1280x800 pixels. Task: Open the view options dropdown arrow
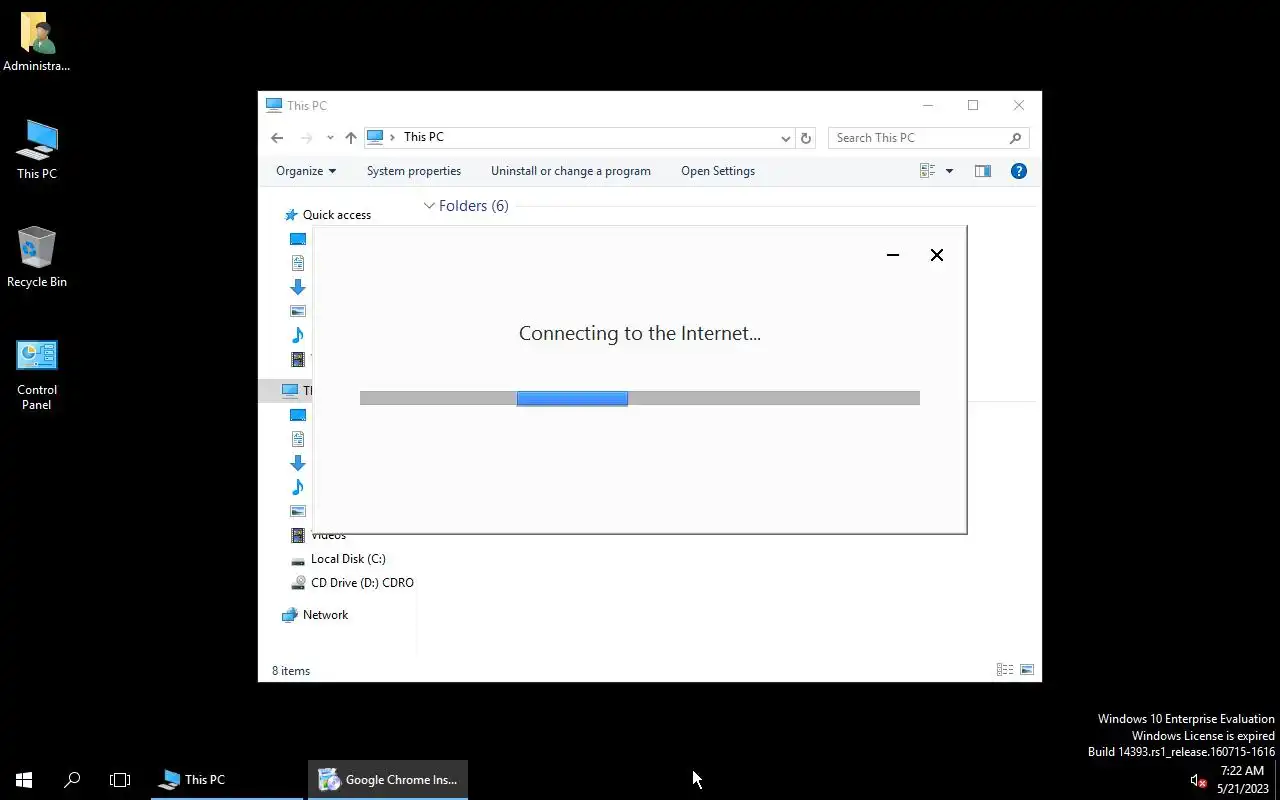click(949, 171)
